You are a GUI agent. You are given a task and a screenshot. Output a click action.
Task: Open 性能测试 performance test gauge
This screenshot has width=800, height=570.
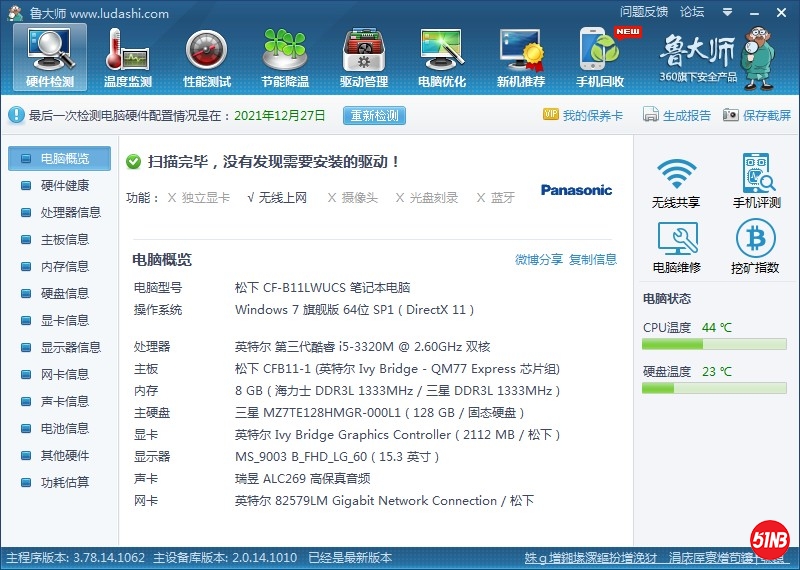click(207, 56)
